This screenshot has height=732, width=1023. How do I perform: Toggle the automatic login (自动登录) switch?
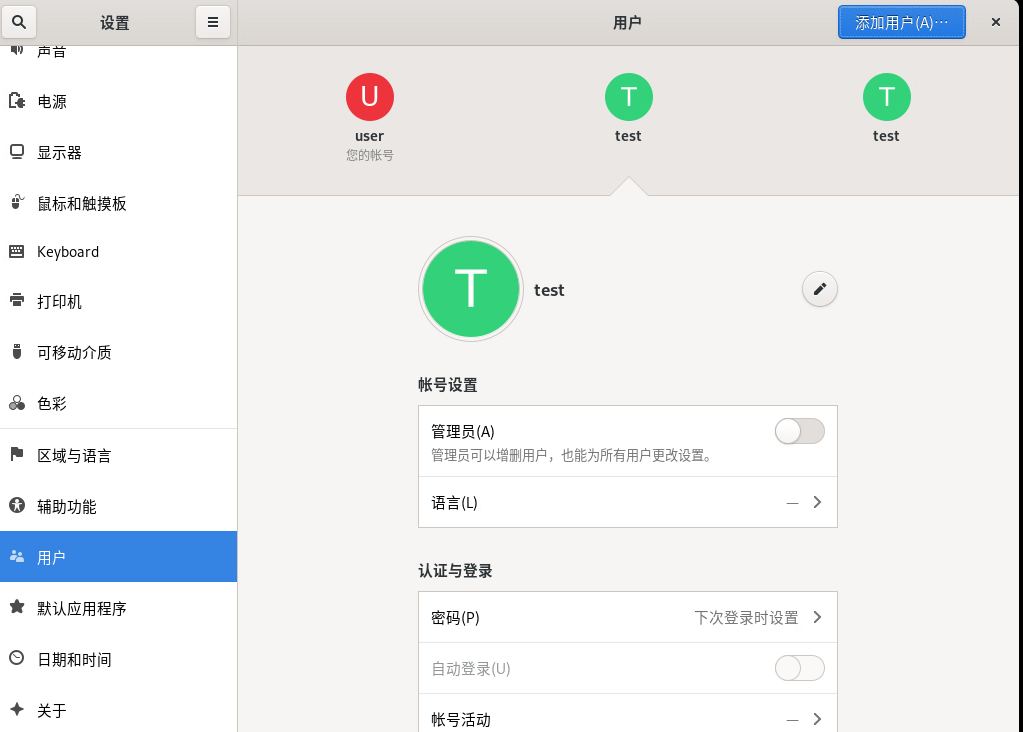[x=800, y=668]
